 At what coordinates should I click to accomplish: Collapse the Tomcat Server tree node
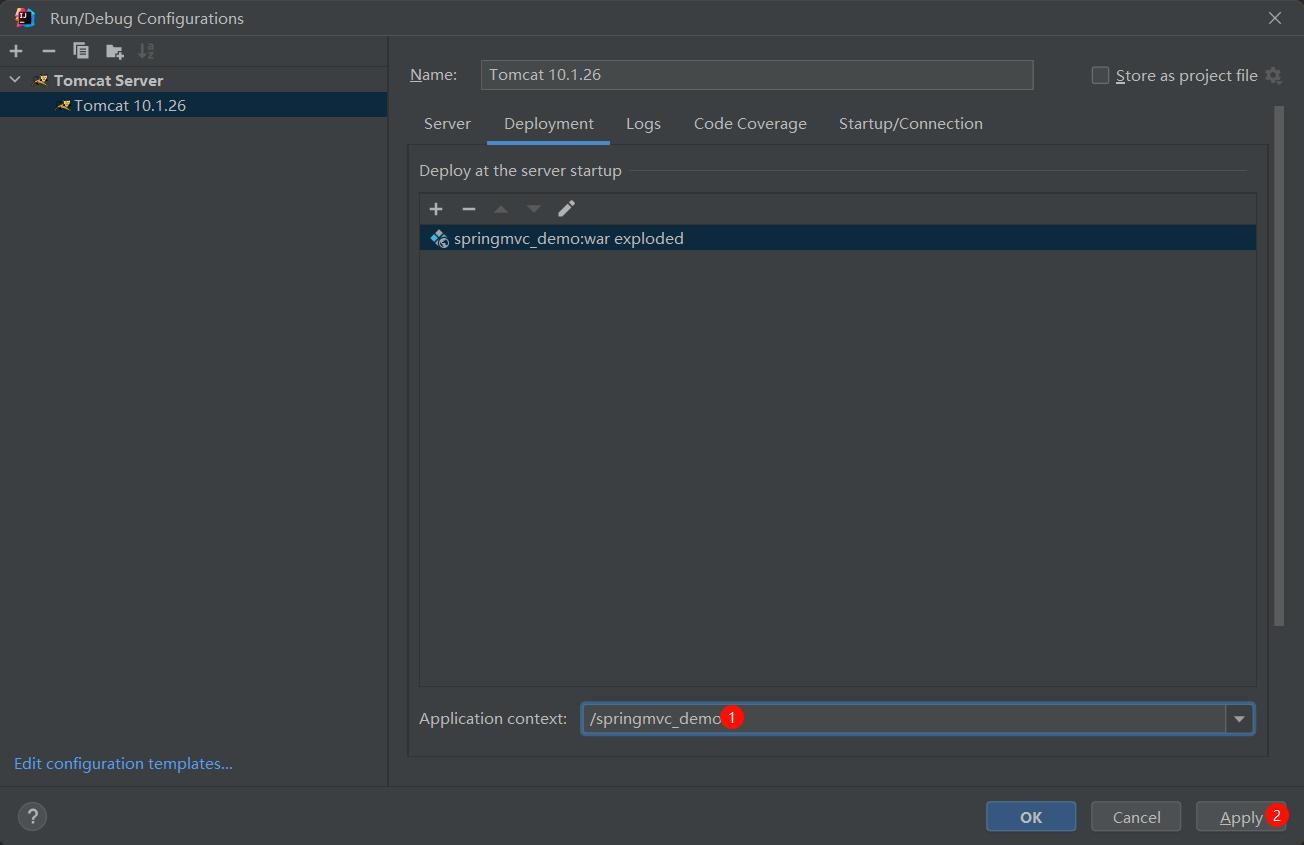(14, 80)
